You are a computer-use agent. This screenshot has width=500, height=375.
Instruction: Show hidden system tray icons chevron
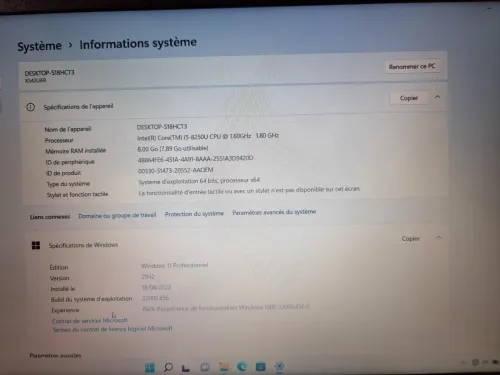click(463, 363)
